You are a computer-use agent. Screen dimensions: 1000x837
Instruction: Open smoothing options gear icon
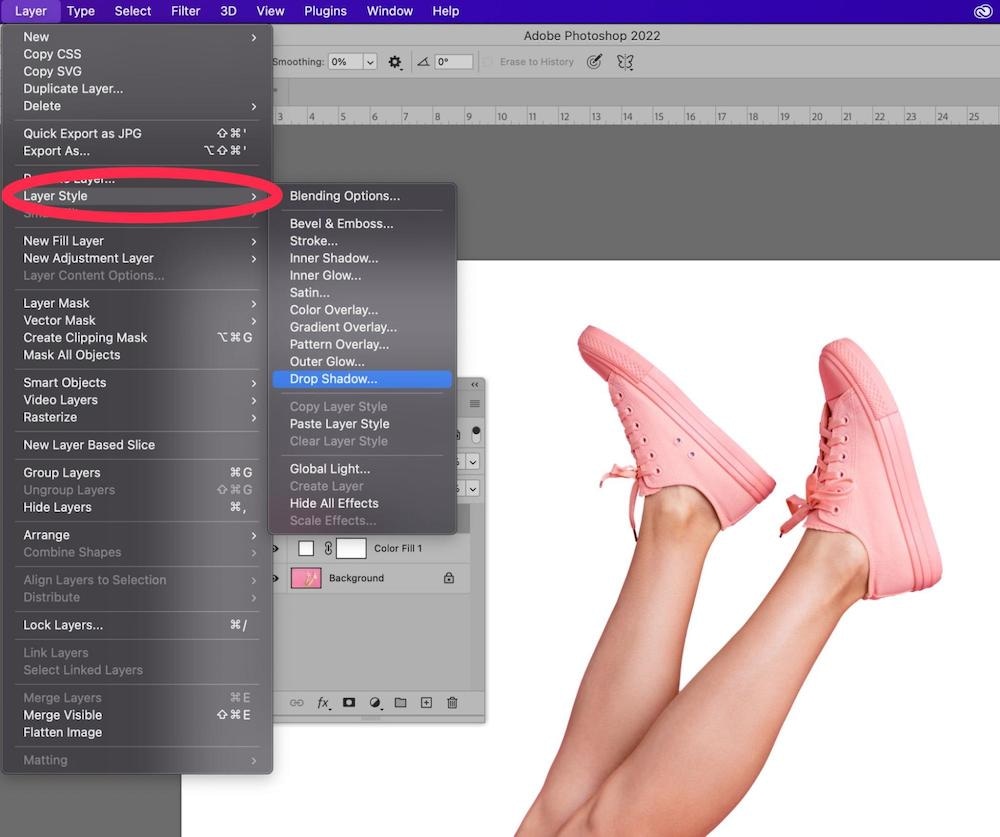395,62
